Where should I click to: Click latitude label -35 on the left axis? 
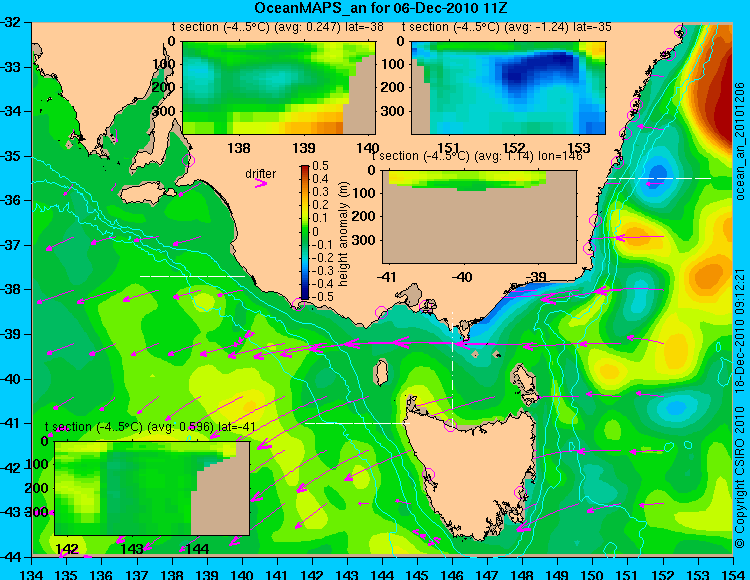[x=11, y=156]
